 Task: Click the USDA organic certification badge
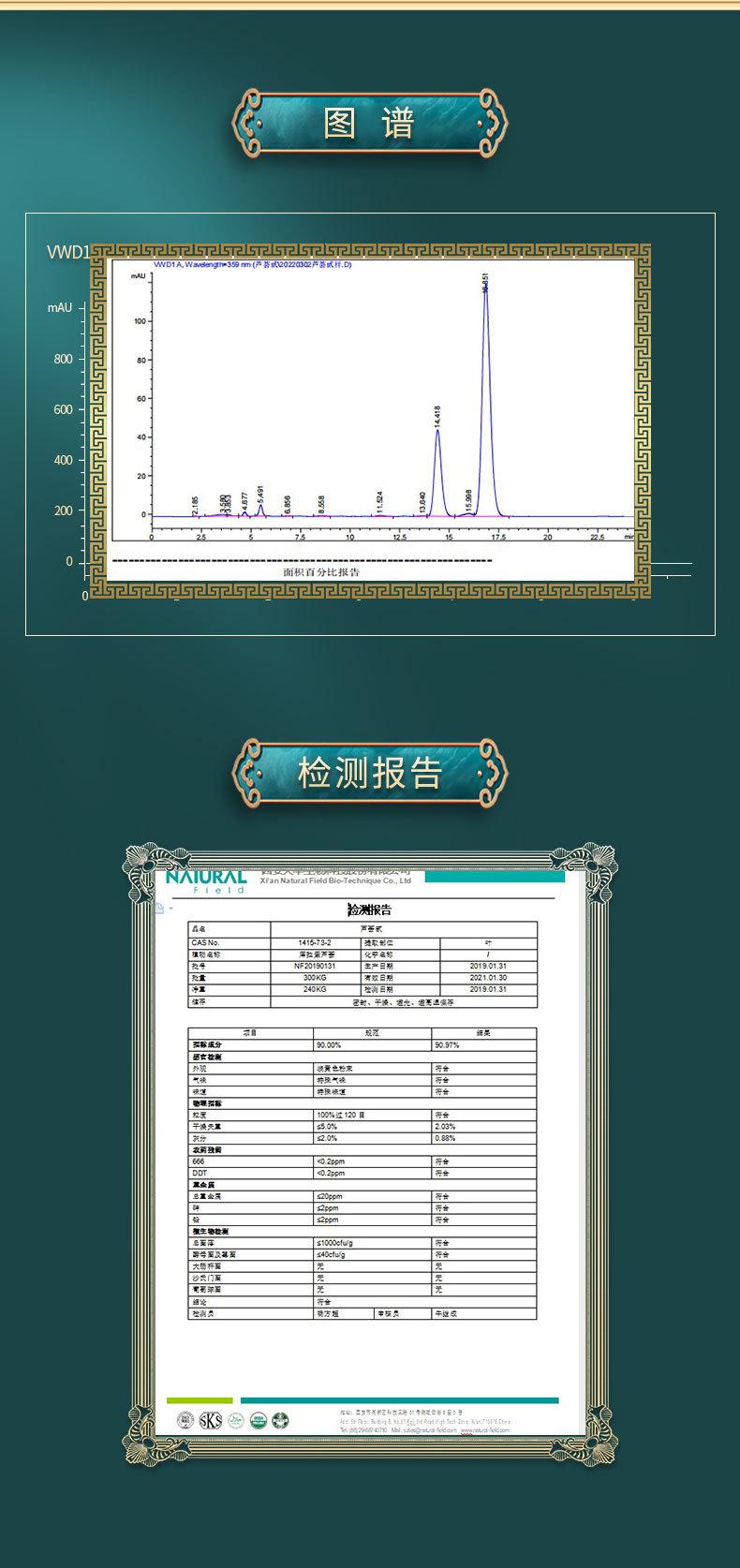pos(257,1420)
